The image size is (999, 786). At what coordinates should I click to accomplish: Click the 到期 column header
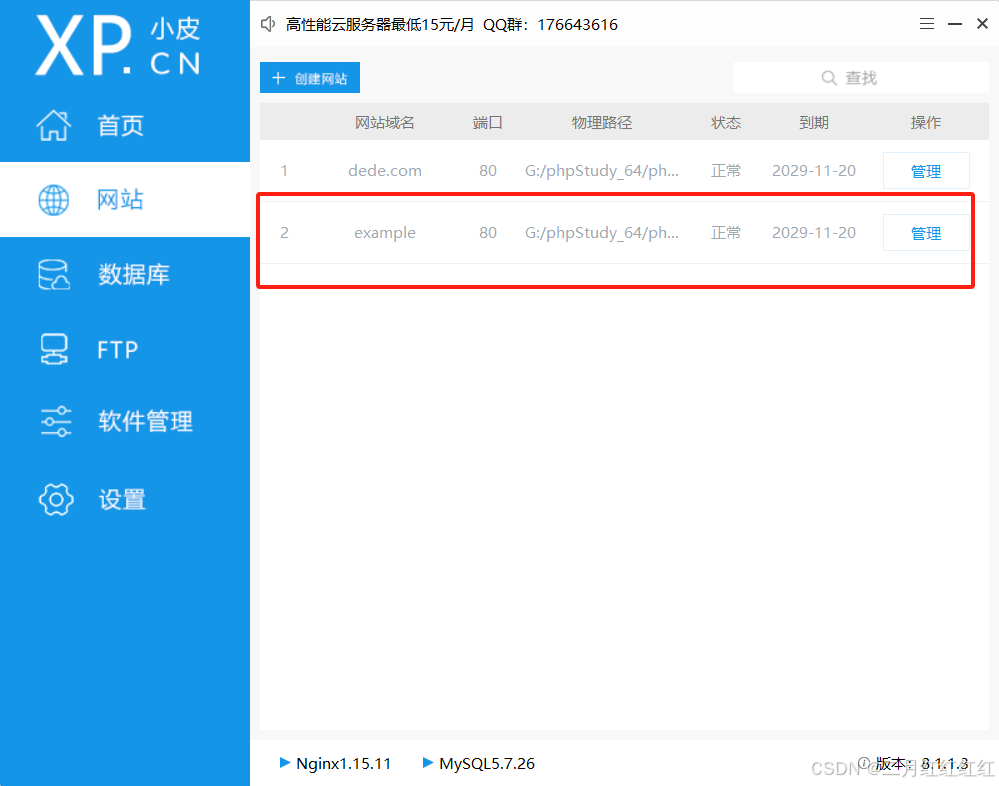[x=814, y=122]
